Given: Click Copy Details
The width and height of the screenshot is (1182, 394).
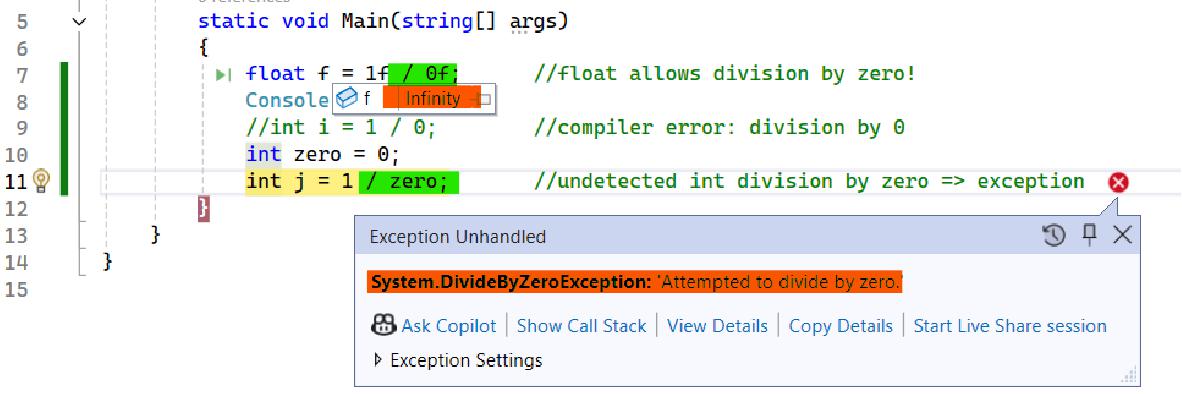Looking at the screenshot, I should [841, 326].
